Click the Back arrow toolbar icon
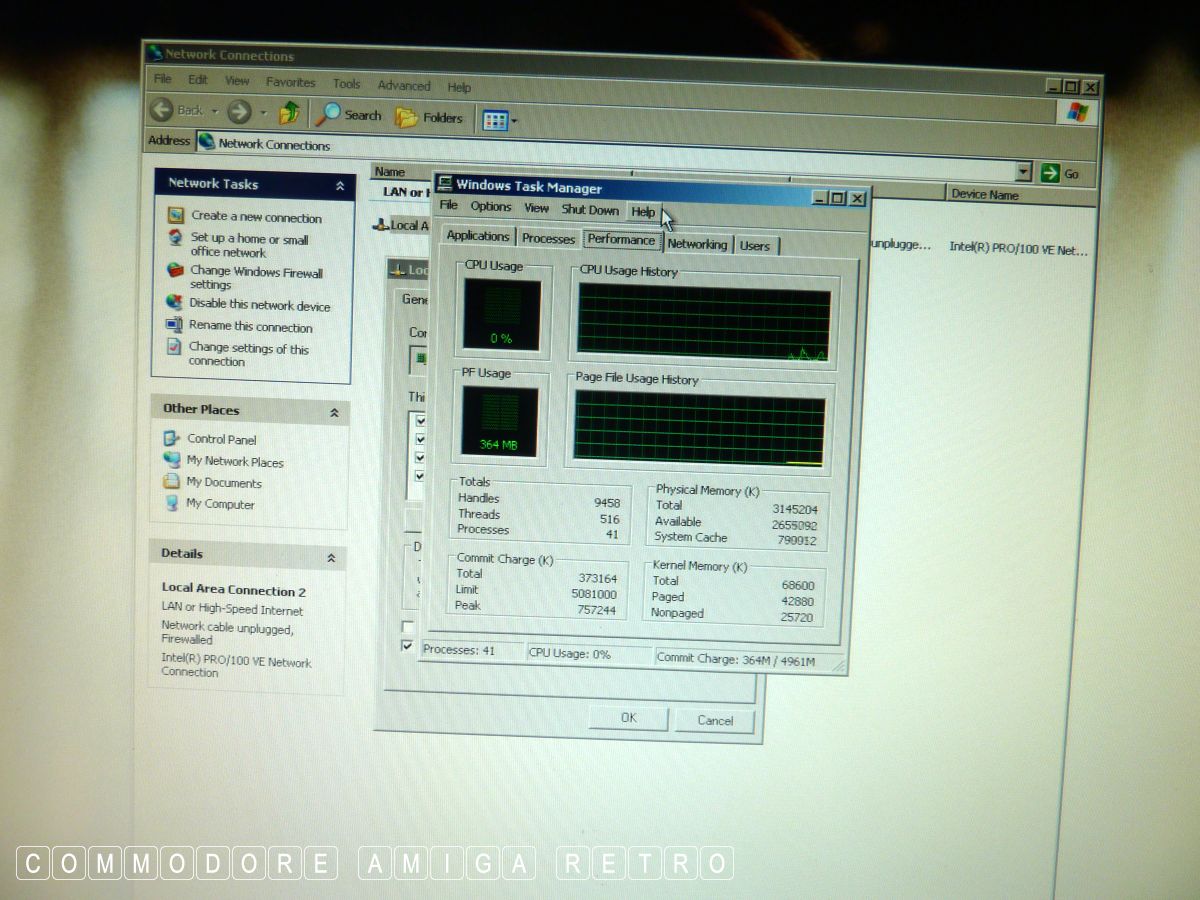Viewport: 1200px width, 900px height. [x=162, y=109]
